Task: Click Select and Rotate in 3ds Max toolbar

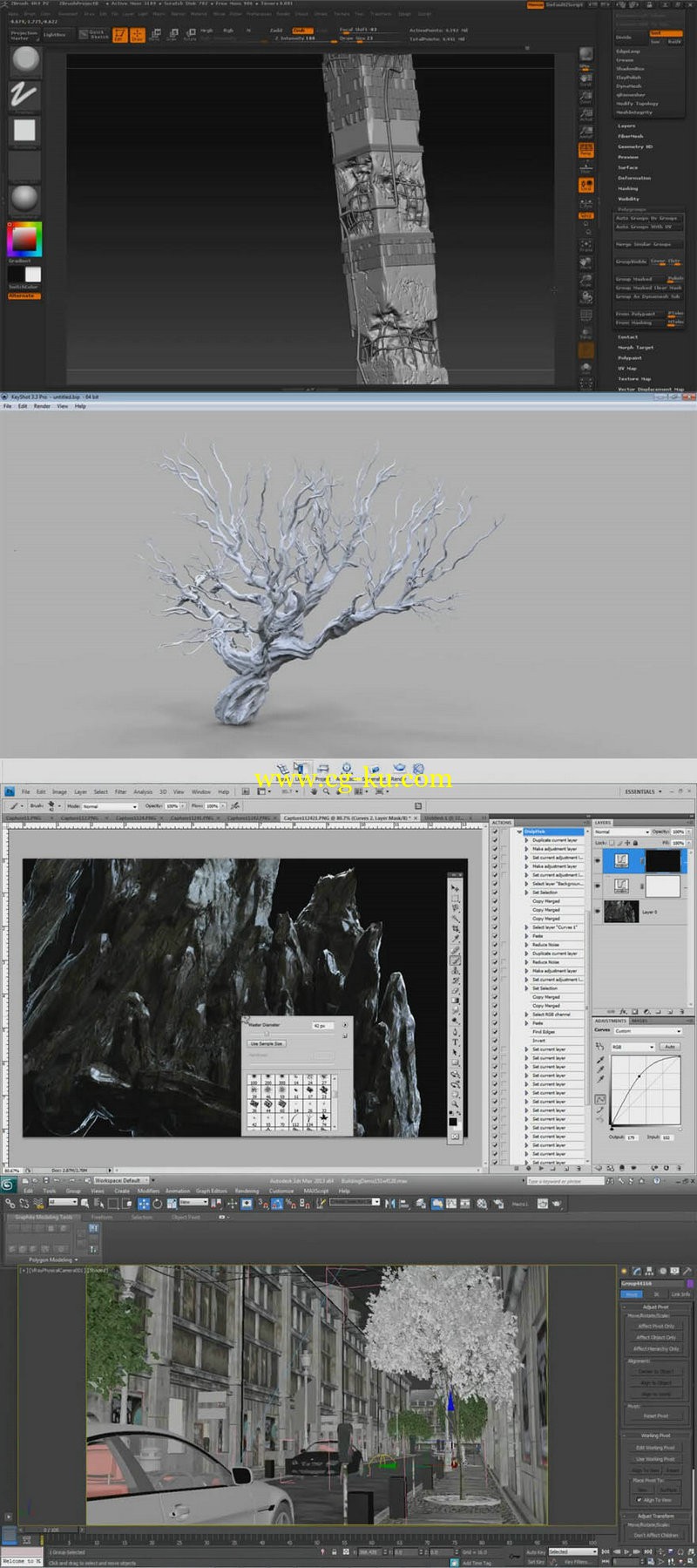Action: click(x=158, y=1204)
